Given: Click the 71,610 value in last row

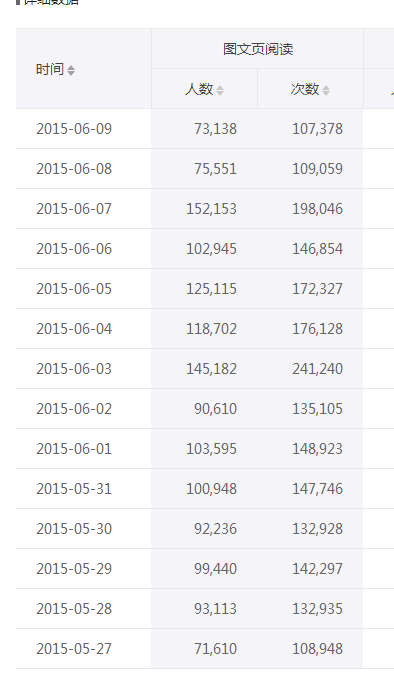Looking at the screenshot, I should tap(215, 649).
